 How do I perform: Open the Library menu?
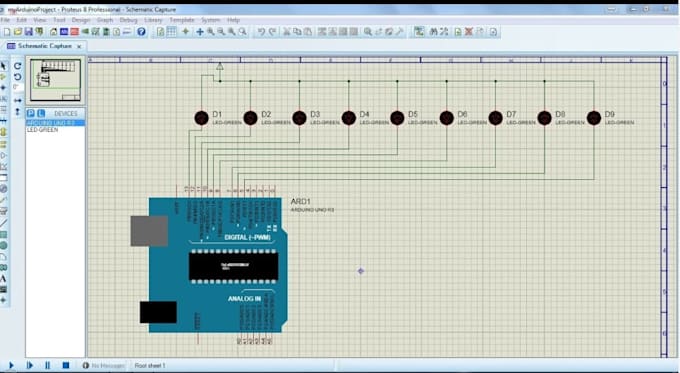pos(153,20)
